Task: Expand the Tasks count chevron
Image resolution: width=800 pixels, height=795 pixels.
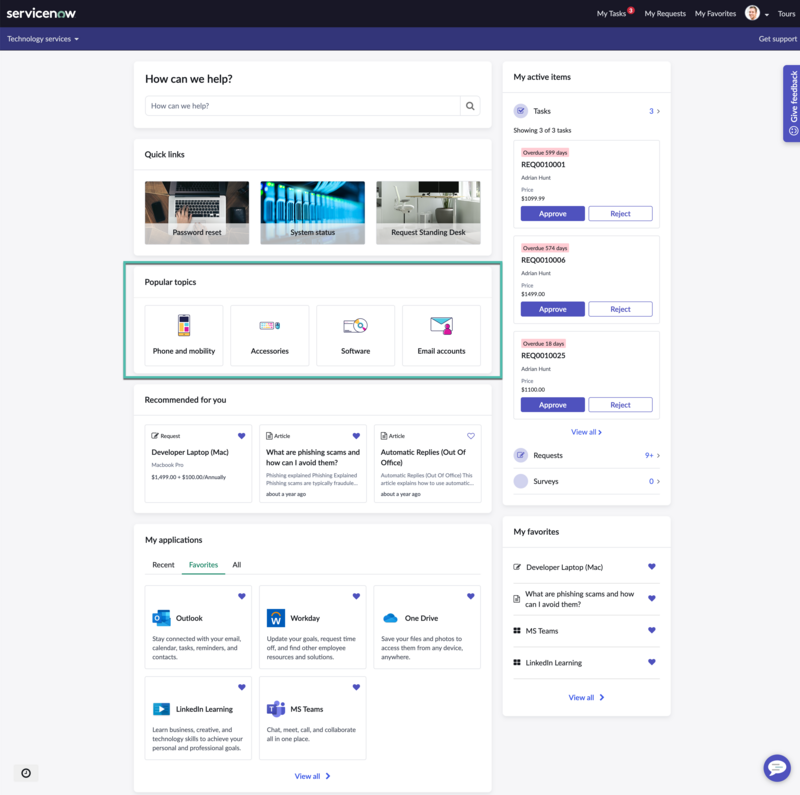Action: [x=658, y=111]
